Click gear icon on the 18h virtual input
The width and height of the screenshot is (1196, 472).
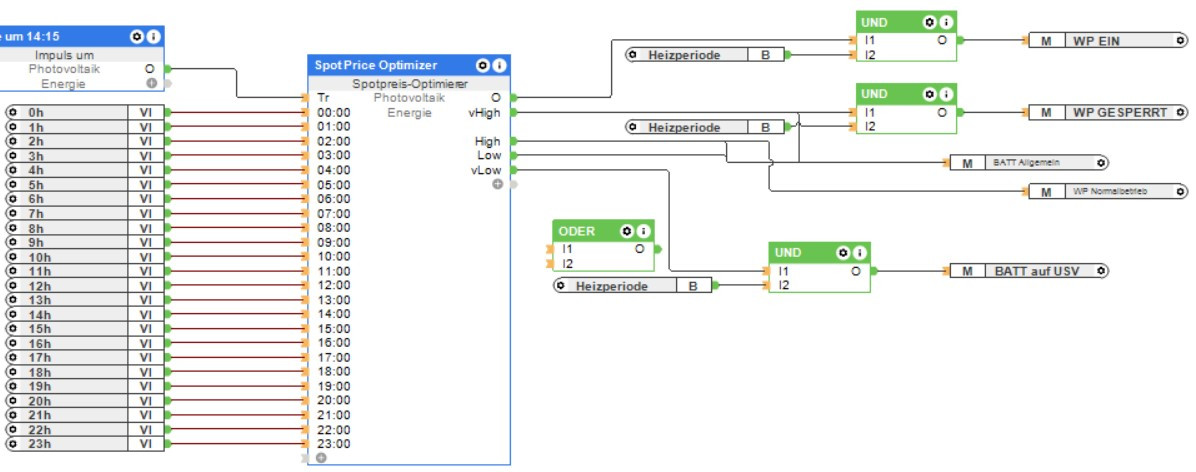point(13,372)
